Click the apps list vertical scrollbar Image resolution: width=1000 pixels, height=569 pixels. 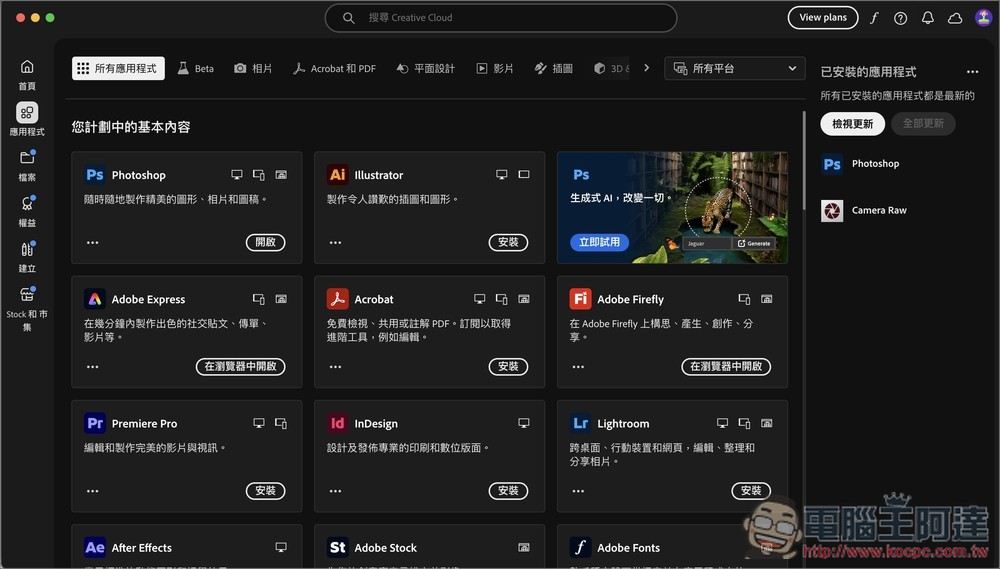[804, 163]
